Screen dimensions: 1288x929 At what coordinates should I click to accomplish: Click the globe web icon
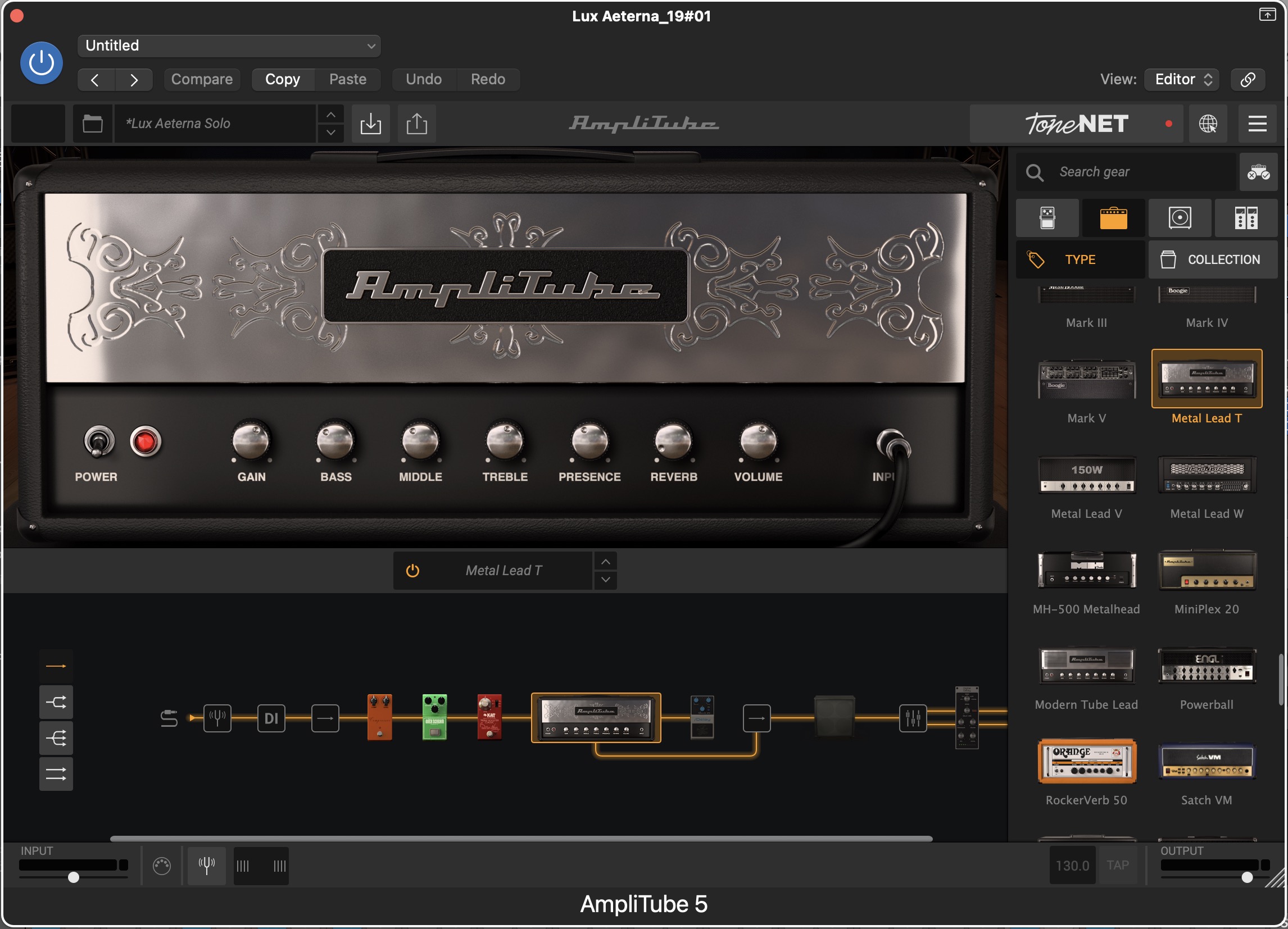pos(1208,123)
